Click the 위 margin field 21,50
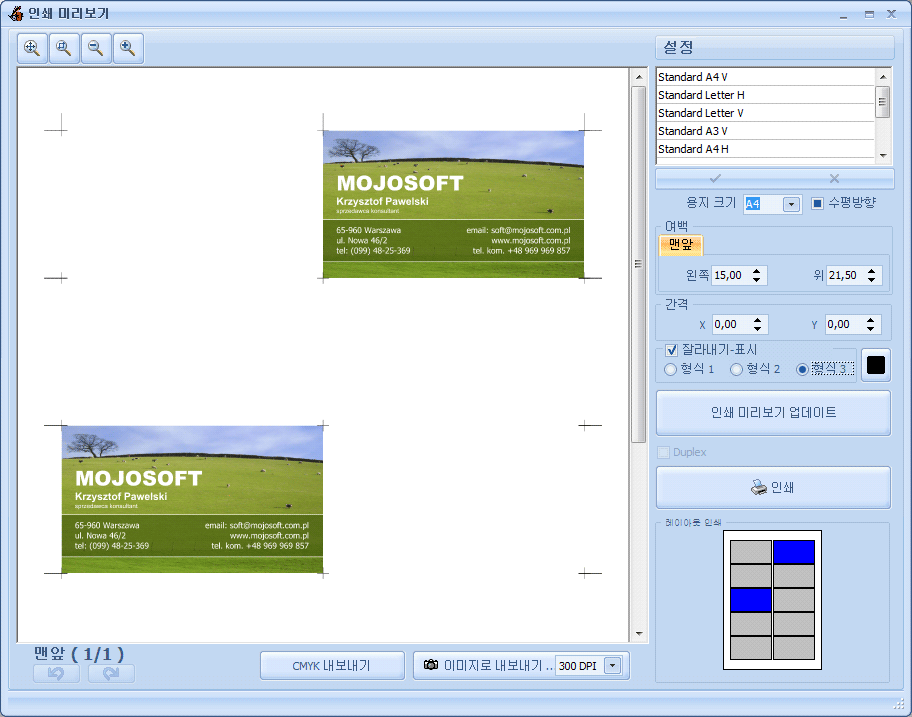Screen dimensions: 912x717 [845, 275]
